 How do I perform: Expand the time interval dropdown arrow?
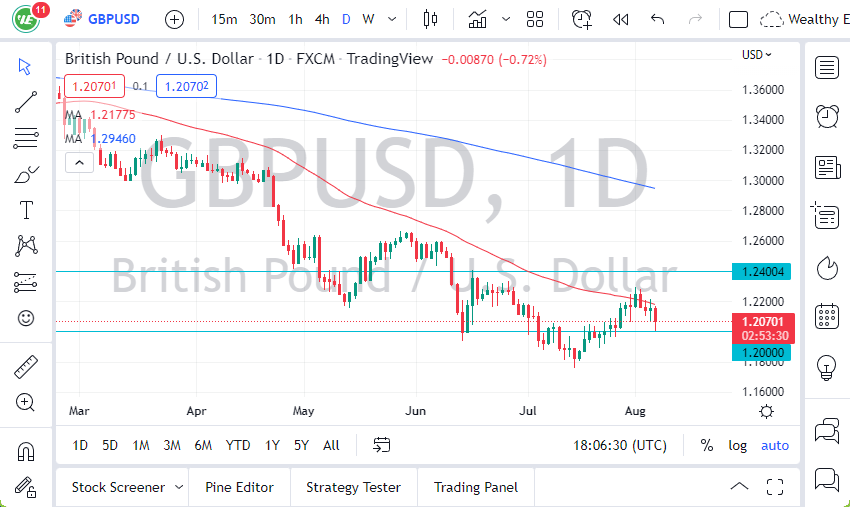pos(391,19)
